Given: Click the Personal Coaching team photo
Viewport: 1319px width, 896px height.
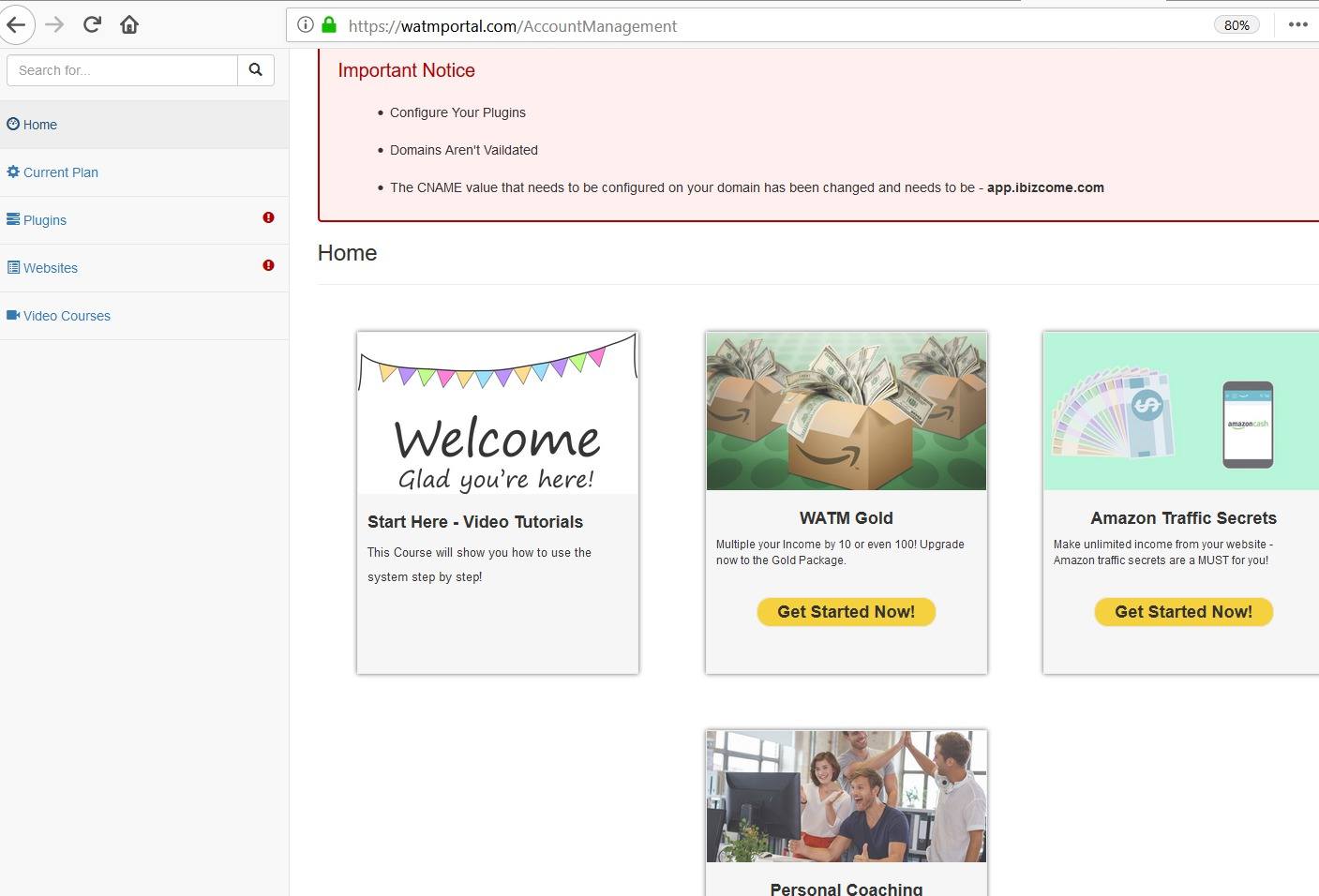Looking at the screenshot, I should tap(847, 797).
